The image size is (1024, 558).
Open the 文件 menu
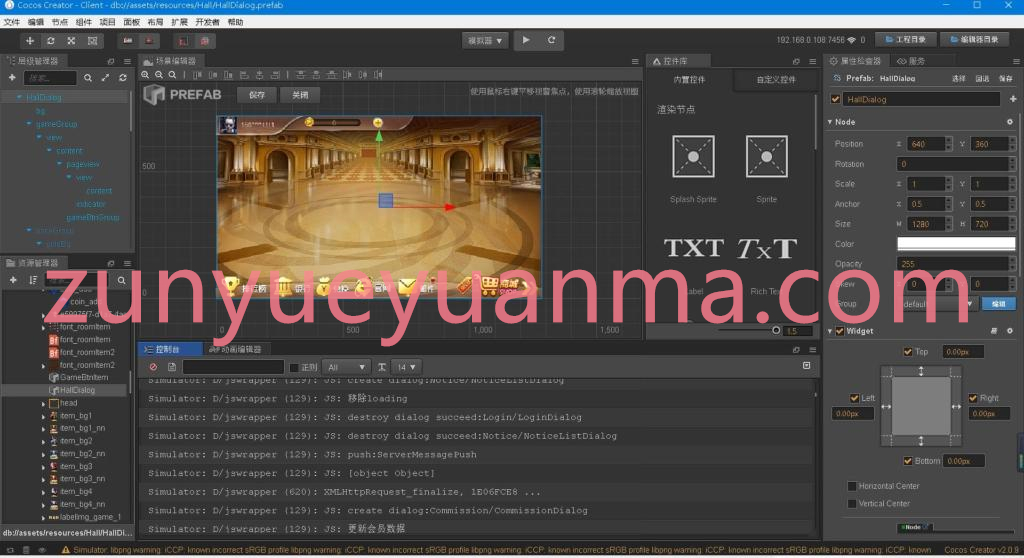tap(12, 22)
